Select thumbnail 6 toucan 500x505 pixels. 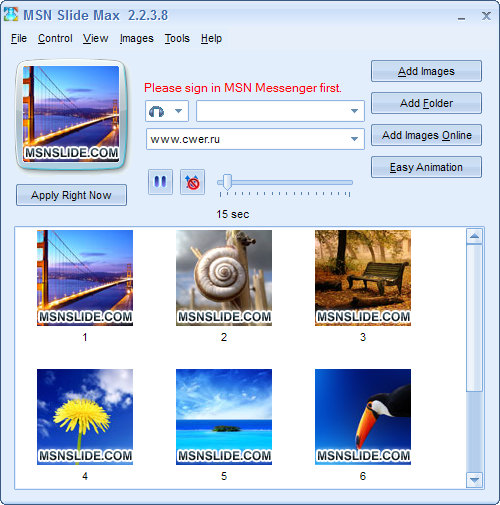click(363, 417)
